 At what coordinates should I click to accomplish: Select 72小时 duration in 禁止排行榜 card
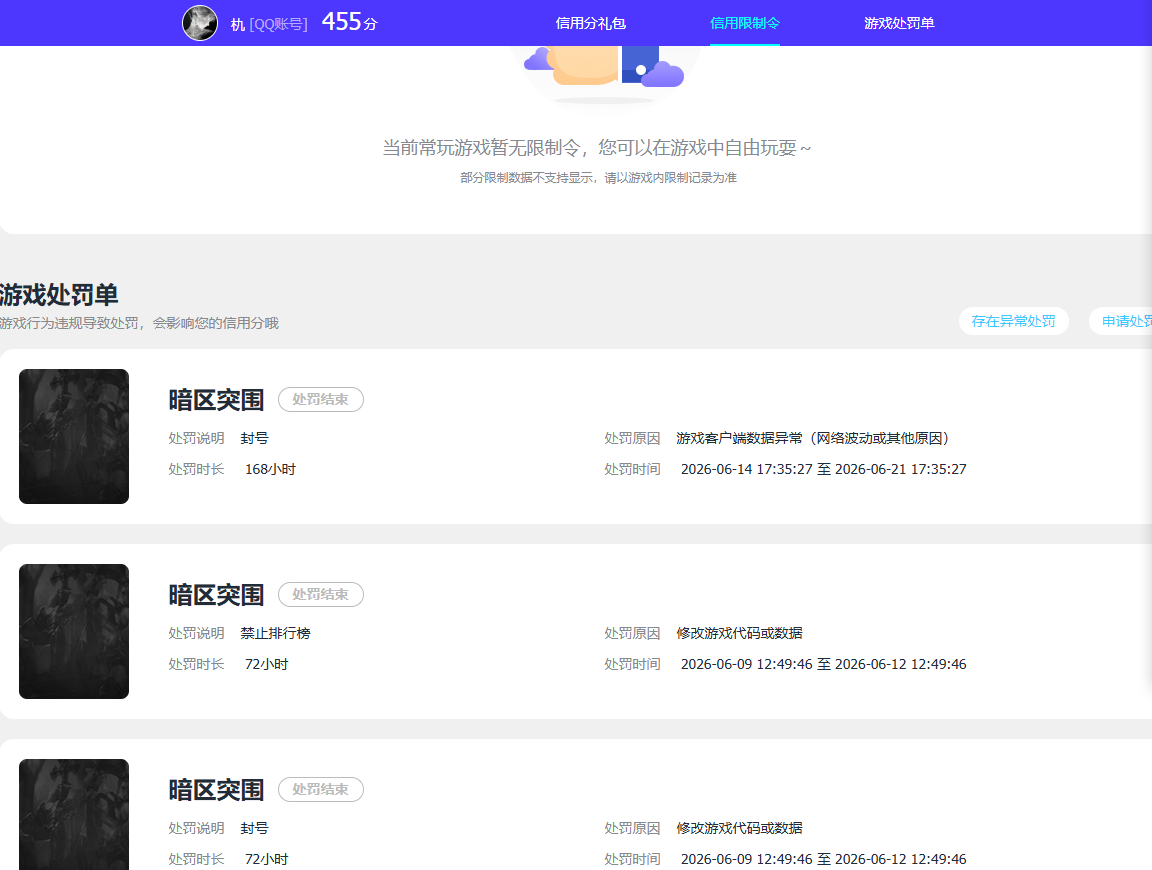click(267, 664)
